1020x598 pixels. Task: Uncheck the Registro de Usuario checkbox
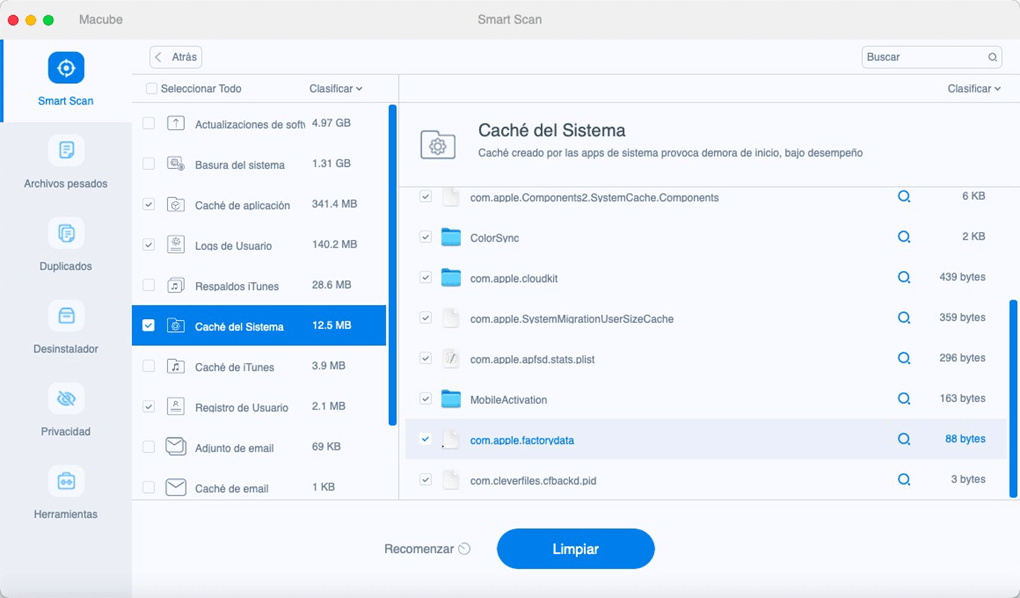(149, 407)
